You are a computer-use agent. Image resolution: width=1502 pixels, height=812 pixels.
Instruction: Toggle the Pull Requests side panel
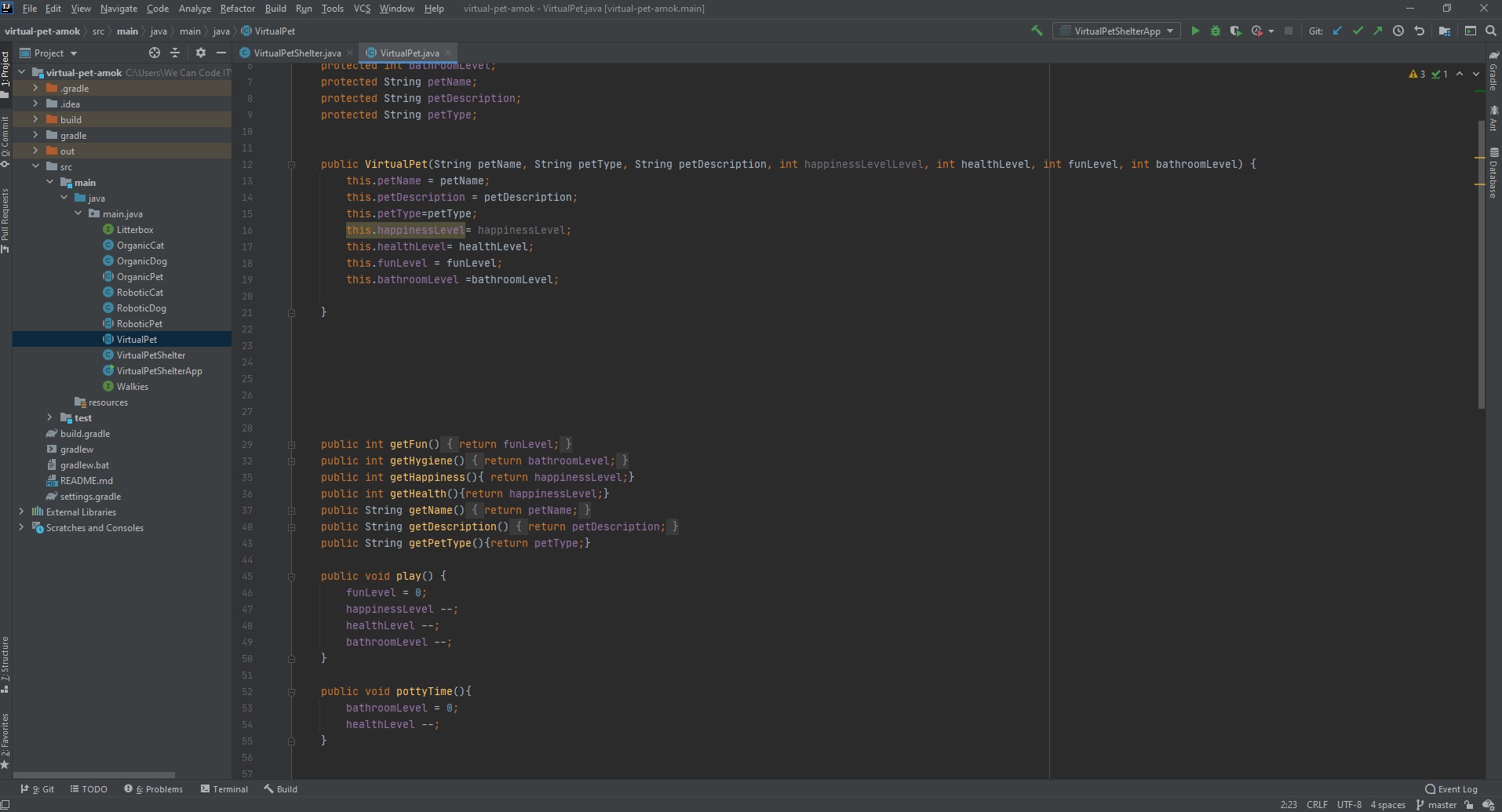[x=5, y=220]
